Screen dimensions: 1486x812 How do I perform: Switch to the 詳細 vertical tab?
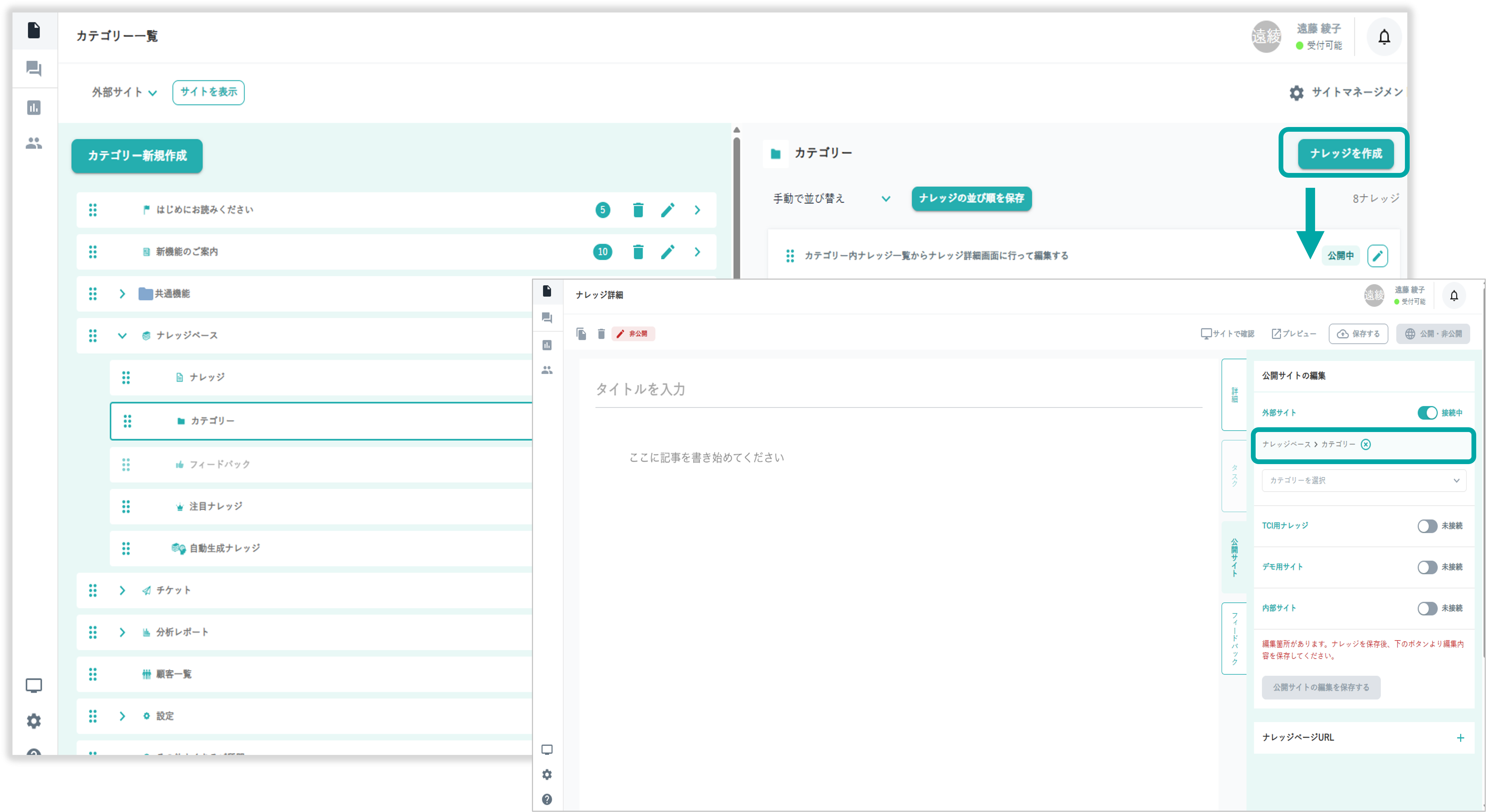pos(1234,395)
